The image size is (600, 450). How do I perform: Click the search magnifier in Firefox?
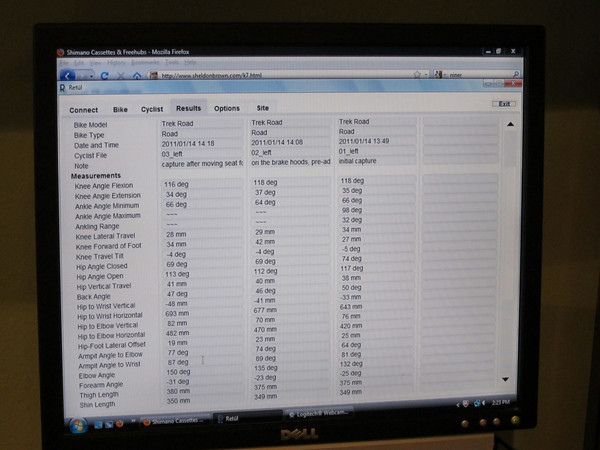(x=516, y=74)
